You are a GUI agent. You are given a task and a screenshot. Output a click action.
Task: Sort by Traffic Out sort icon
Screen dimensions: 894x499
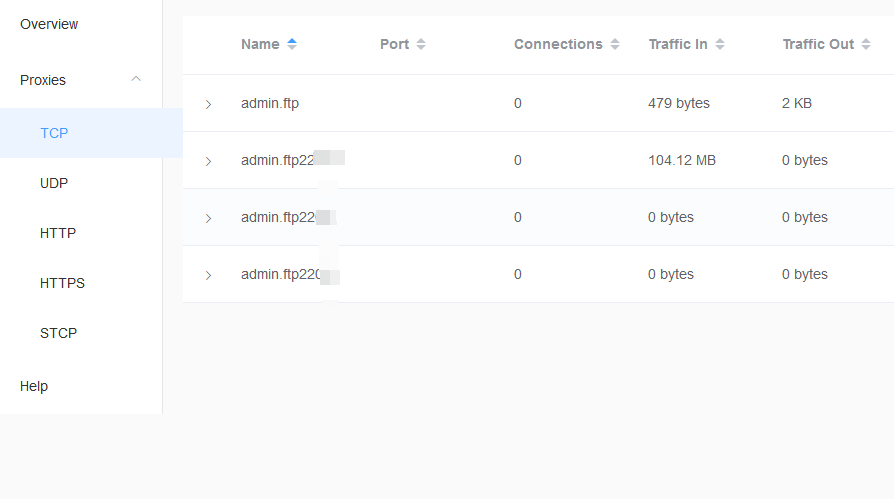coord(867,44)
